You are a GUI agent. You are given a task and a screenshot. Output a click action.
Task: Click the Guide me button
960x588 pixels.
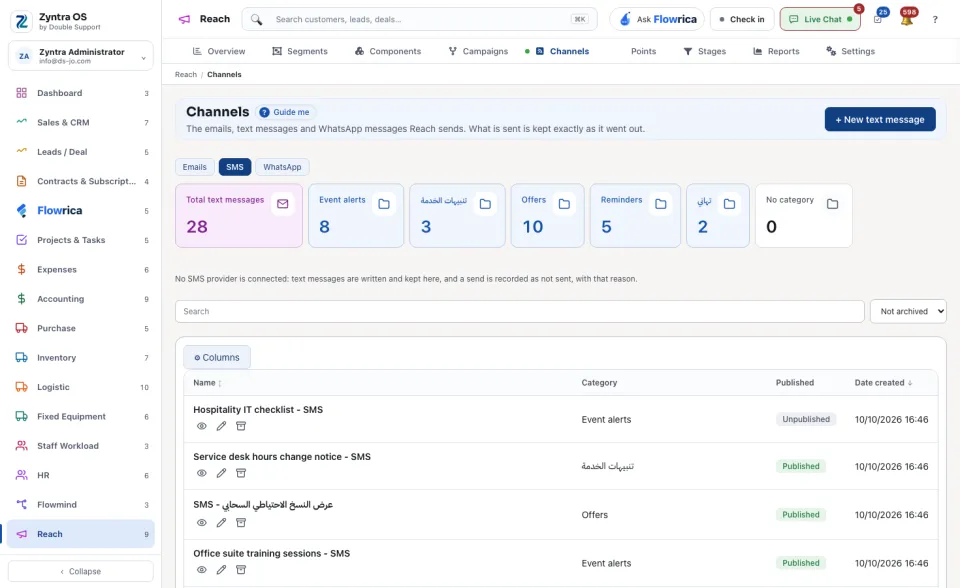(285, 112)
